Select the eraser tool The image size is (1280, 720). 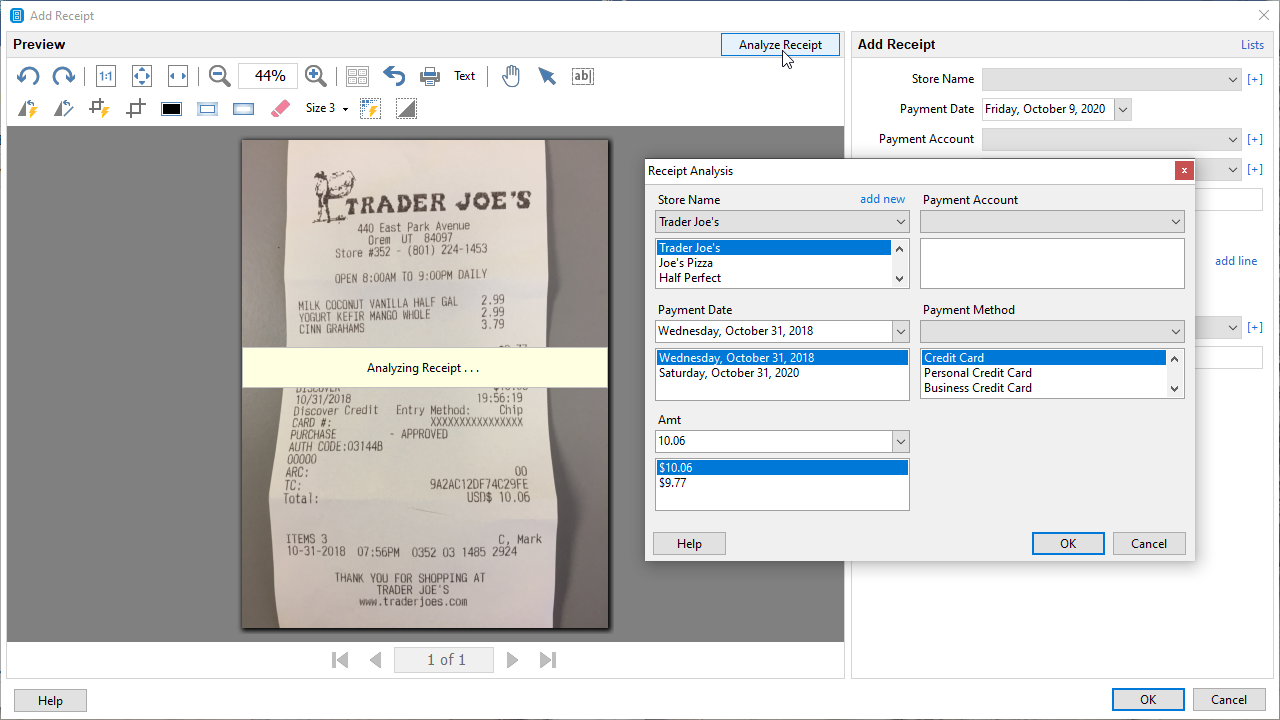pyautogui.click(x=280, y=108)
